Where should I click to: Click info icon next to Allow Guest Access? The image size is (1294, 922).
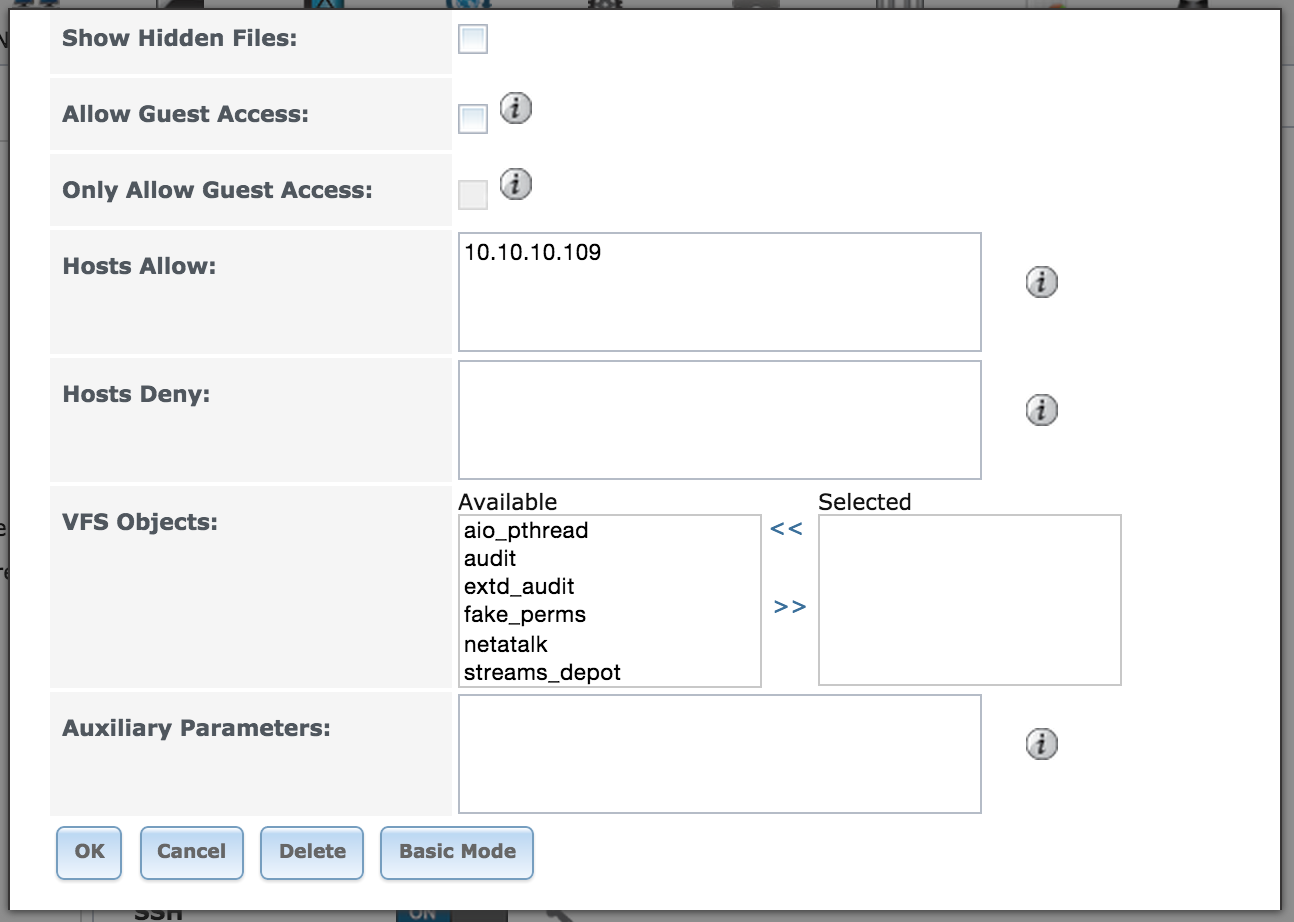point(515,108)
